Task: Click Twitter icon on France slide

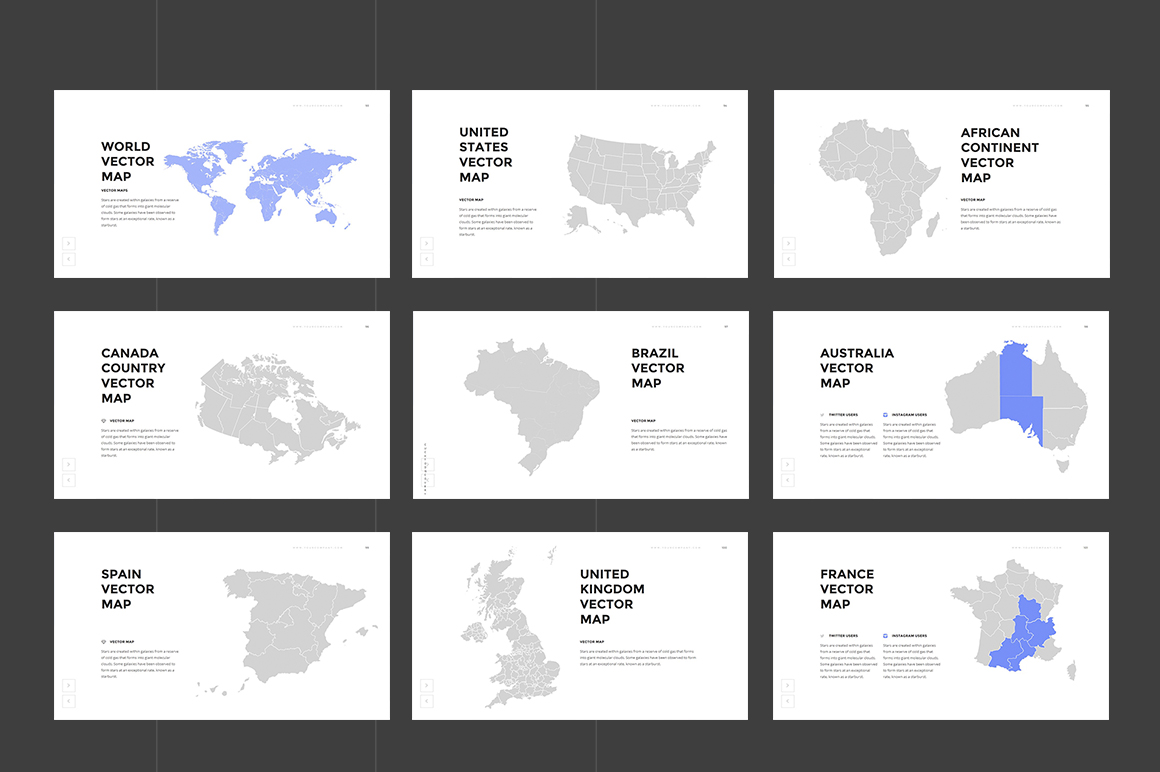Action: tap(822, 635)
